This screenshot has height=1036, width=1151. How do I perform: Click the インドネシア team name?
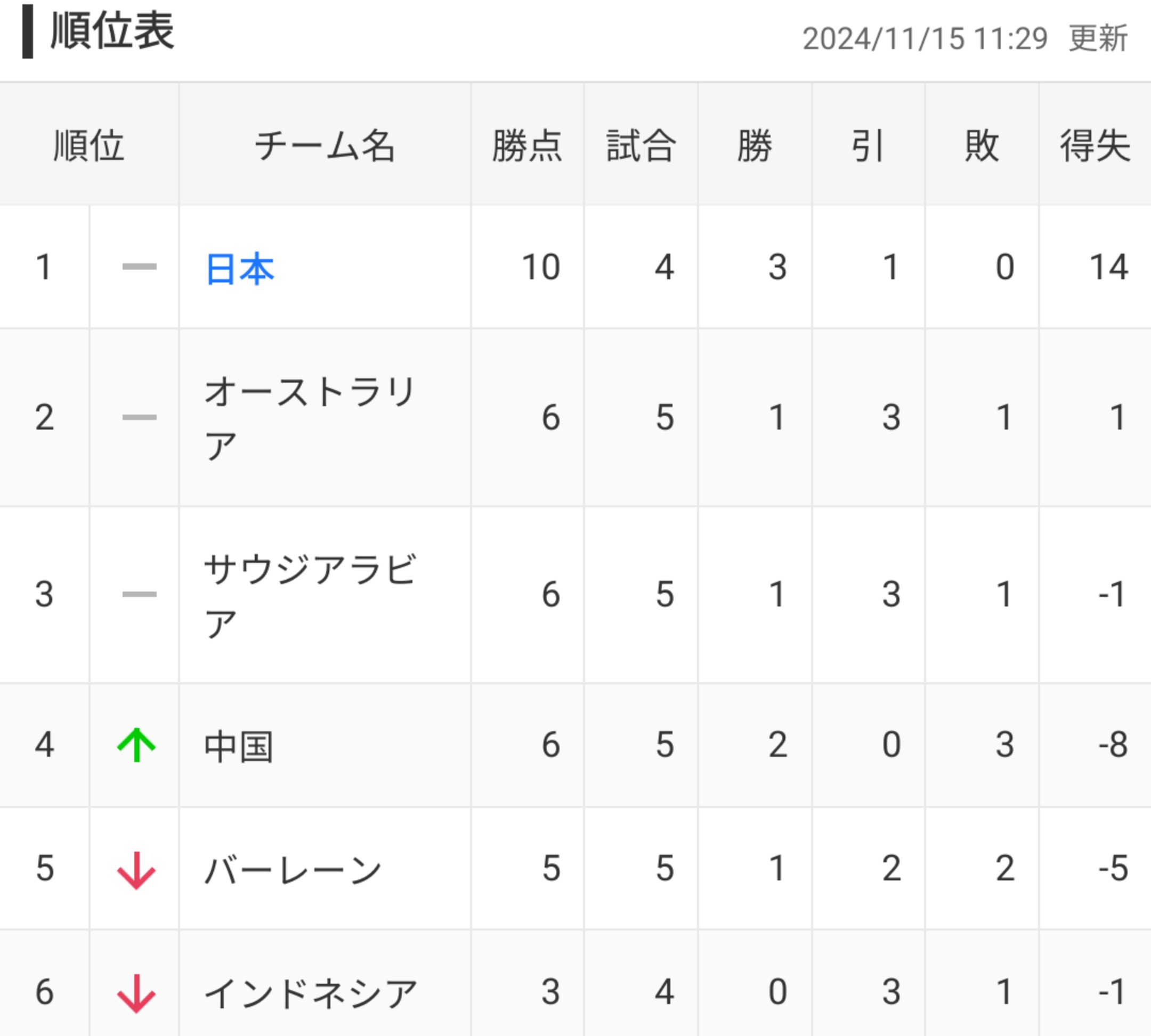tap(311, 994)
